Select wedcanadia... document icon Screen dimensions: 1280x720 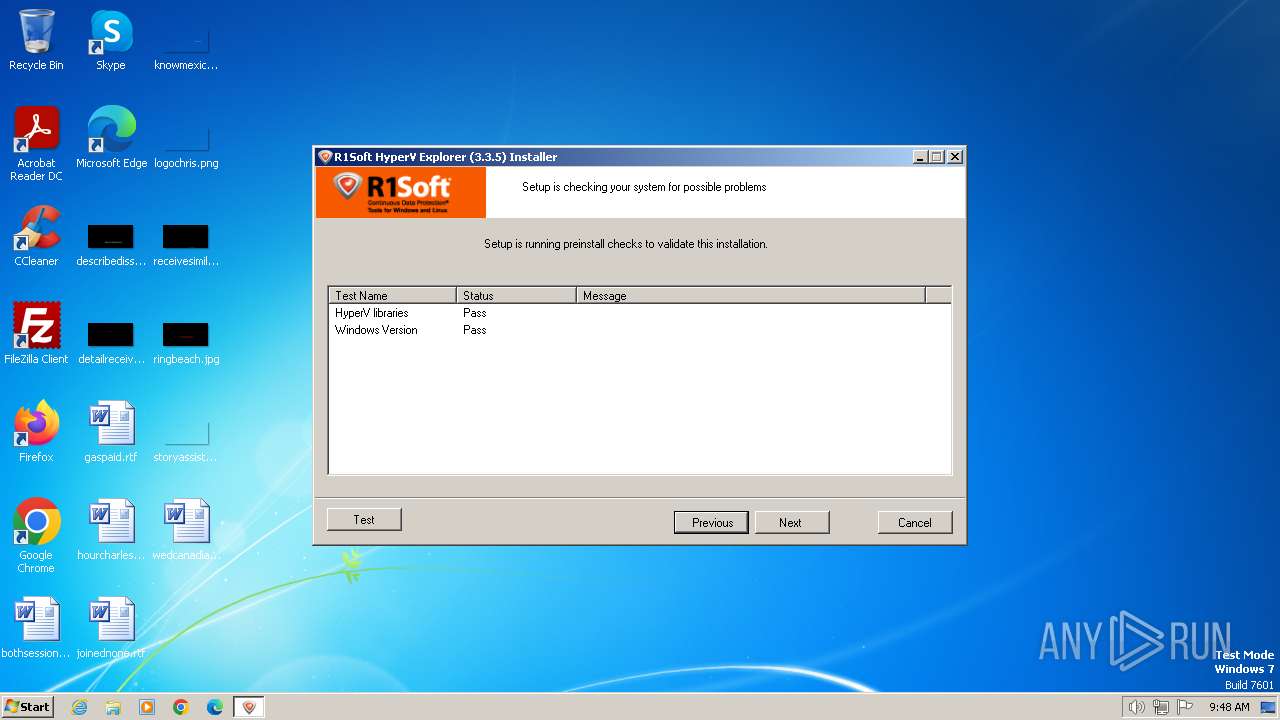coord(186,530)
